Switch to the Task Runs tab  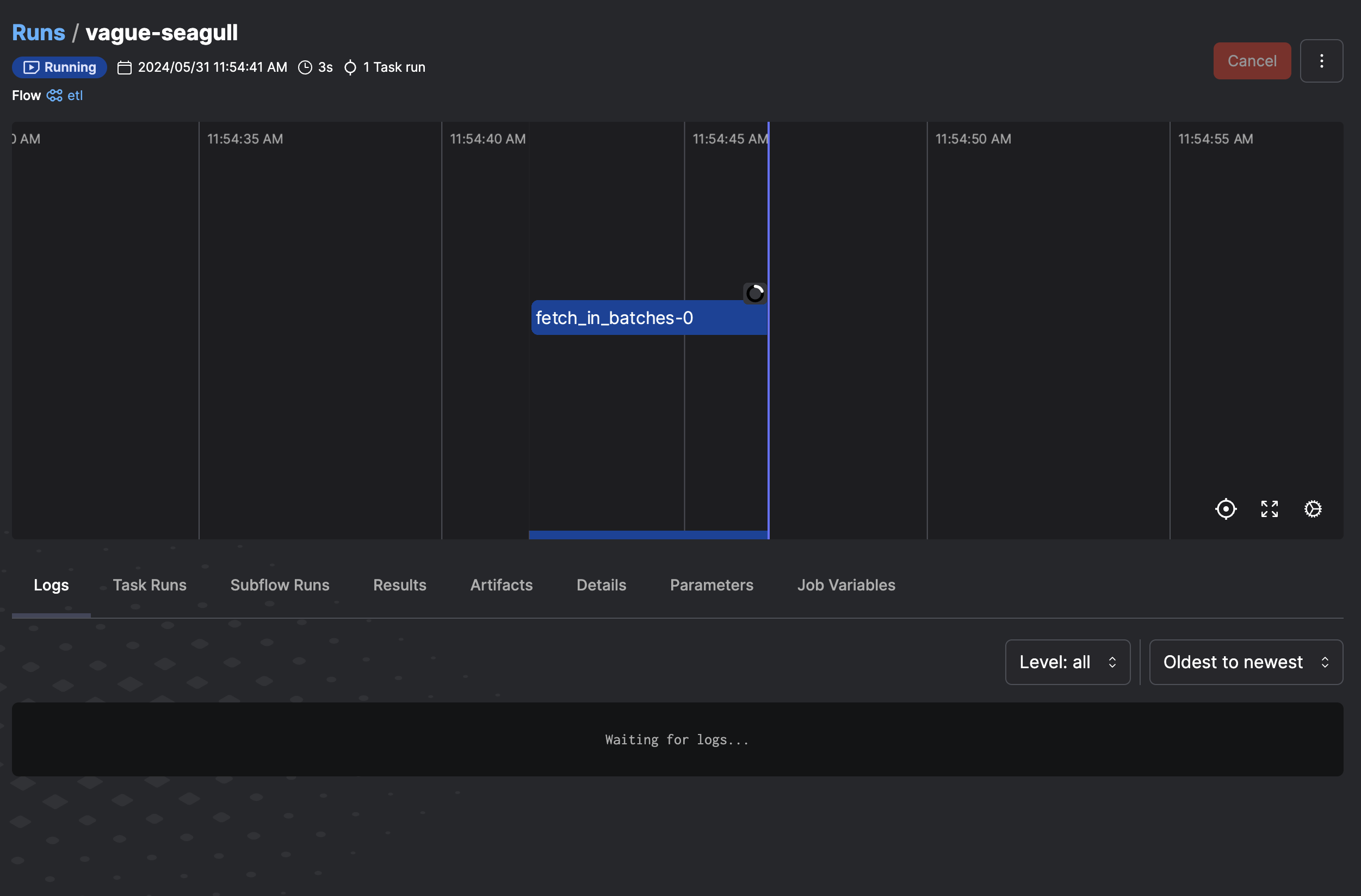pyautogui.click(x=149, y=584)
